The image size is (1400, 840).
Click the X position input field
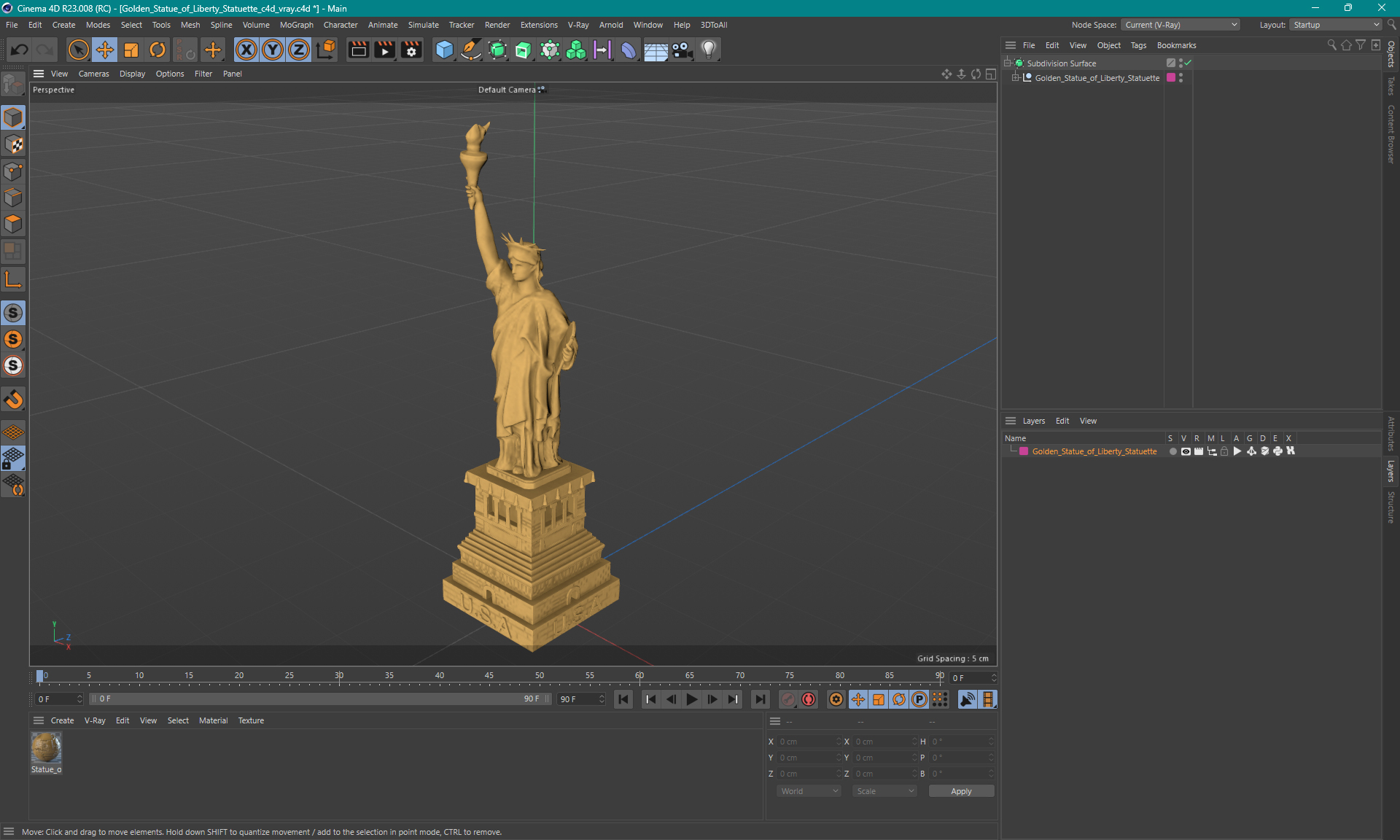click(x=808, y=742)
